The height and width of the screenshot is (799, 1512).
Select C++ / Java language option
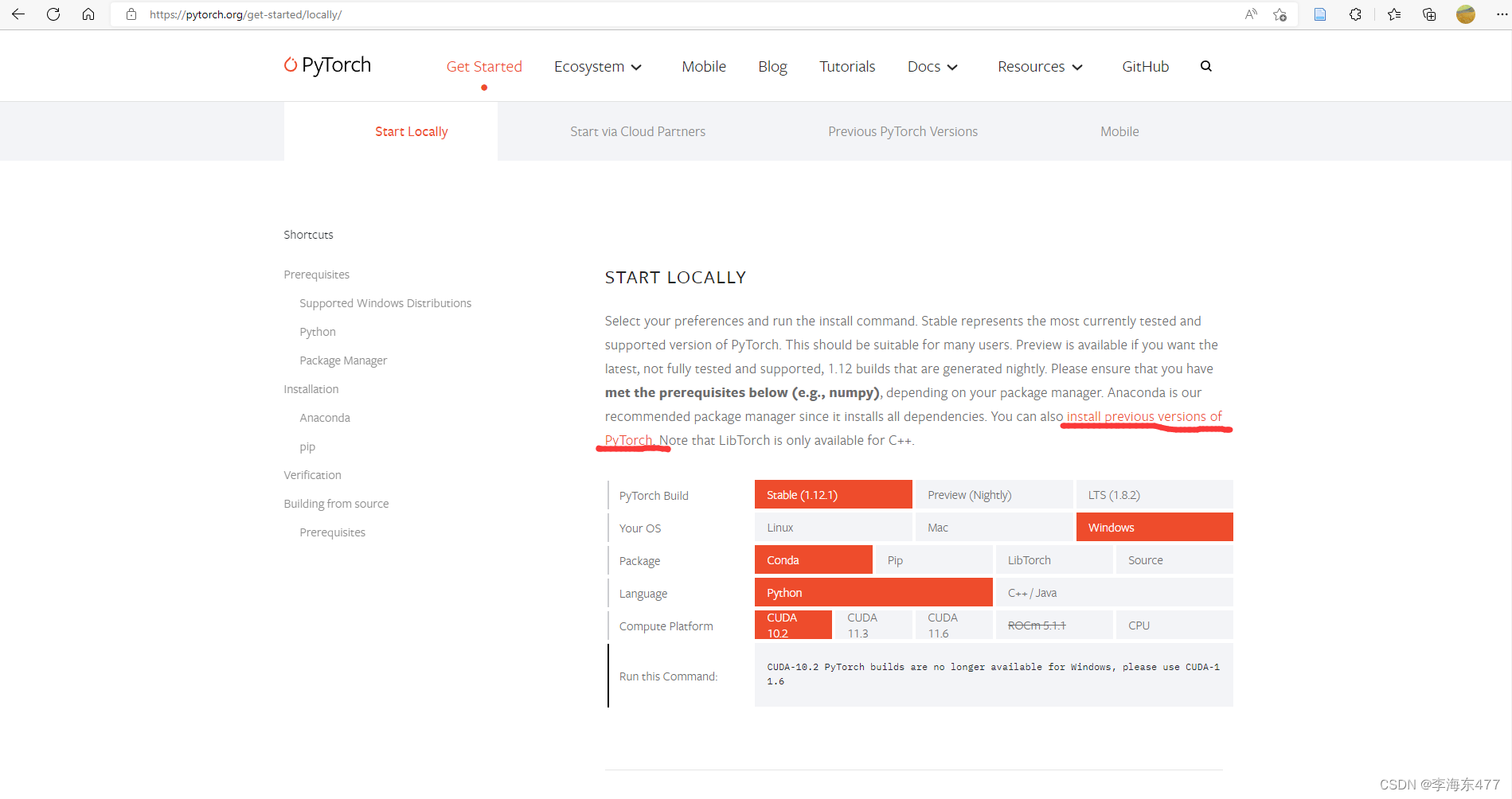coord(1115,592)
